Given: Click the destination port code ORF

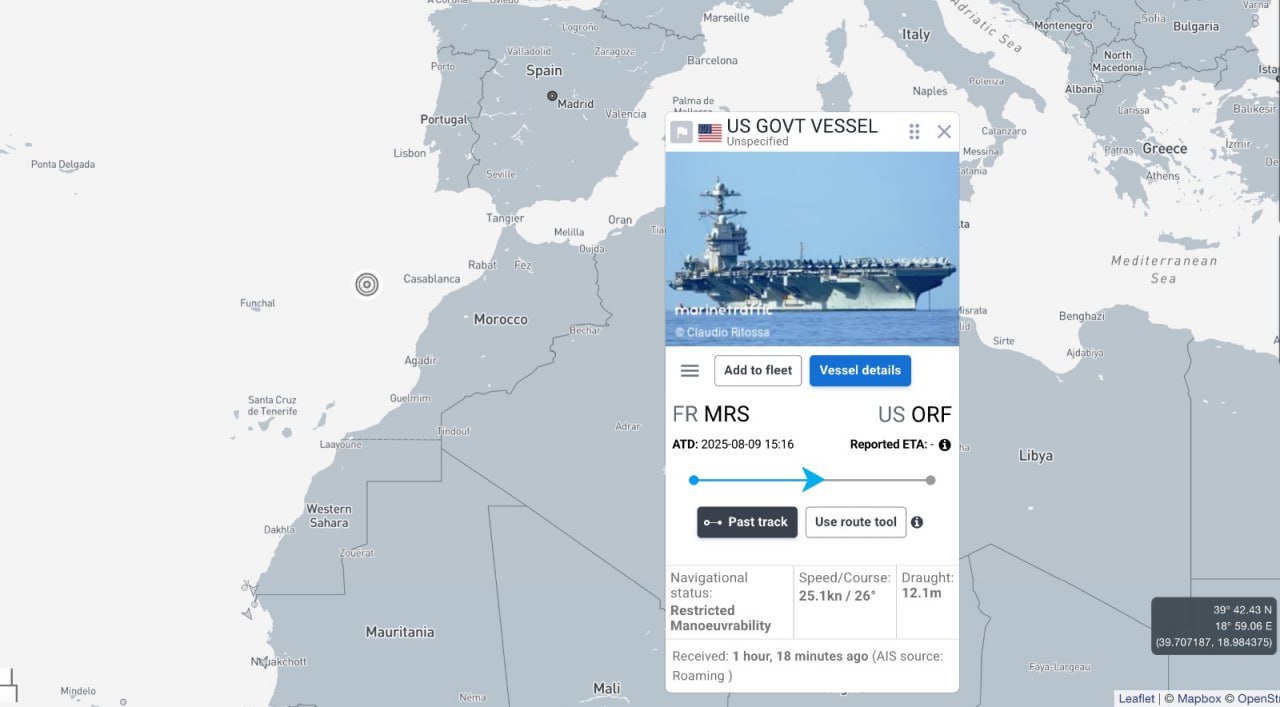Looking at the screenshot, I should tap(931, 414).
